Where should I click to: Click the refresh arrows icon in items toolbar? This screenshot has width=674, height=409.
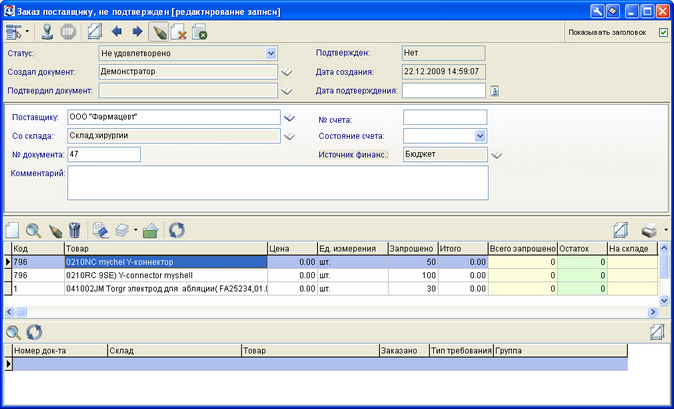(177, 231)
